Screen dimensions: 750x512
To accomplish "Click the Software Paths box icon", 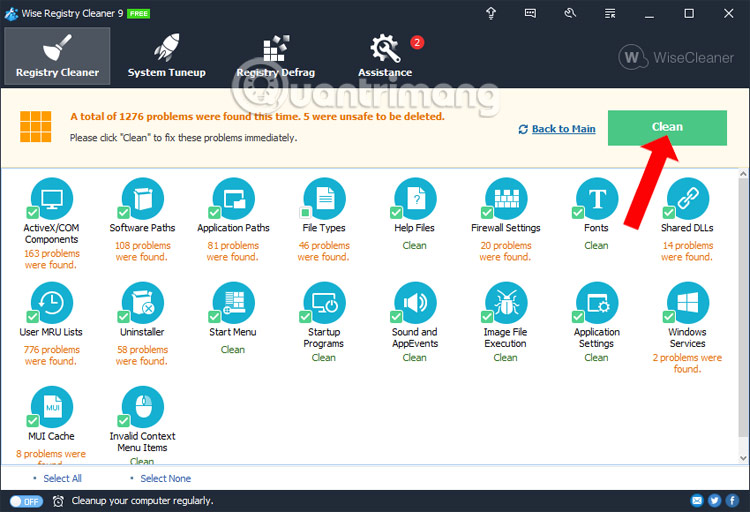I will (x=143, y=198).
